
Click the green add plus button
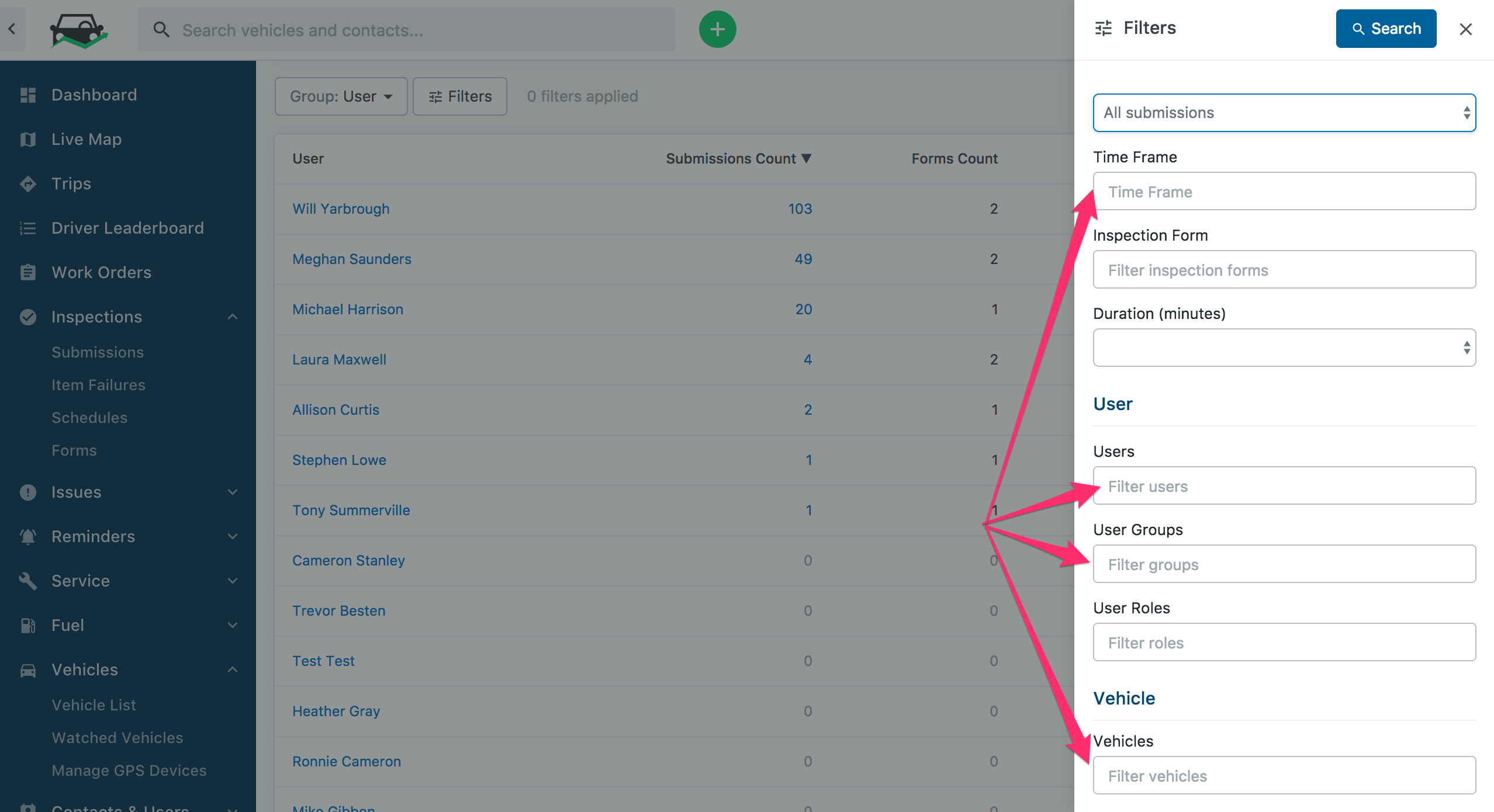(x=717, y=29)
